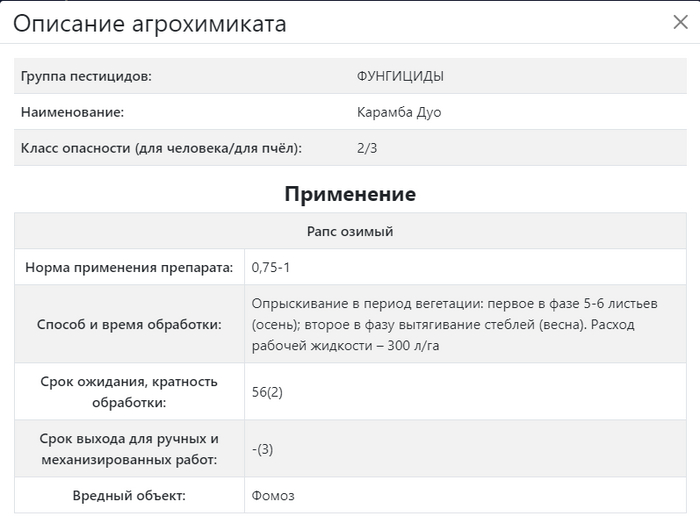Click the "Вредный объект" row label

tap(129, 496)
